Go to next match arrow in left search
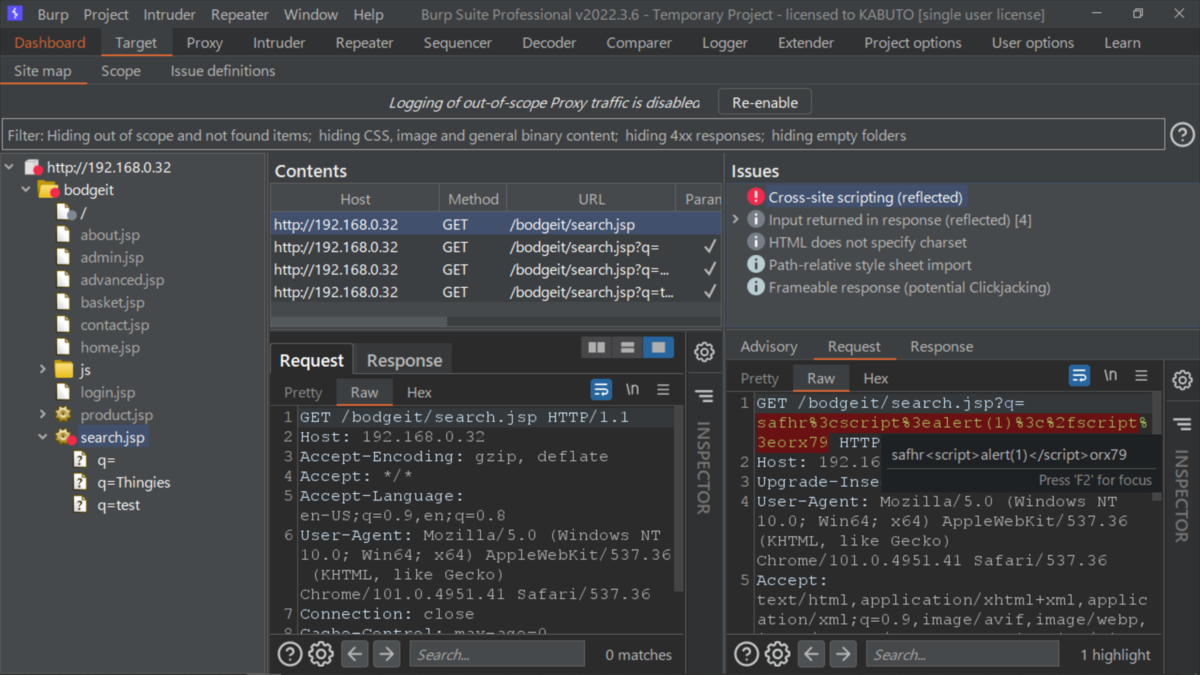Screen dimensions: 1200x675 tap(387, 654)
